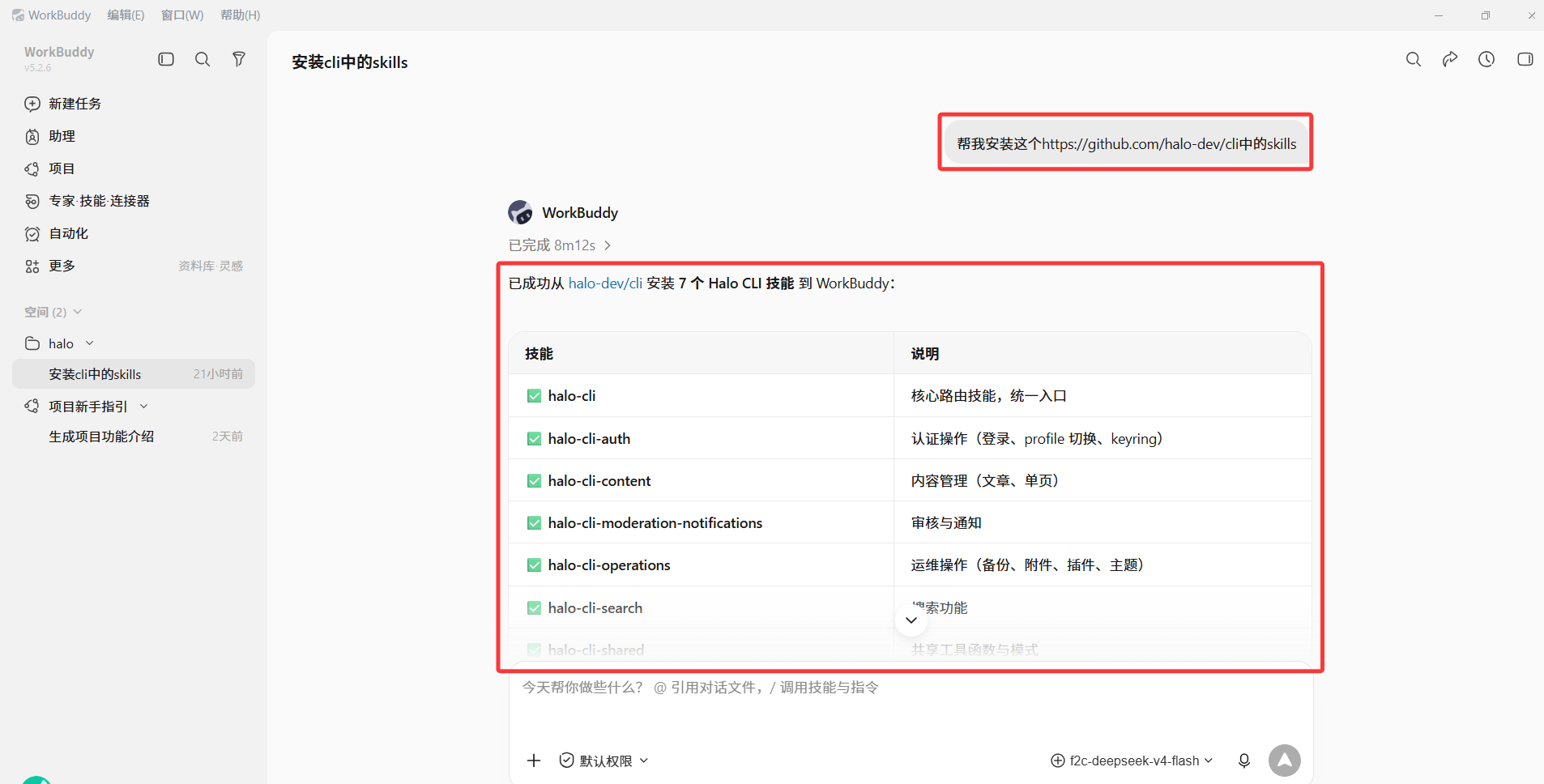Toggle halo-cli-content checkbox

(x=534, y=481)
